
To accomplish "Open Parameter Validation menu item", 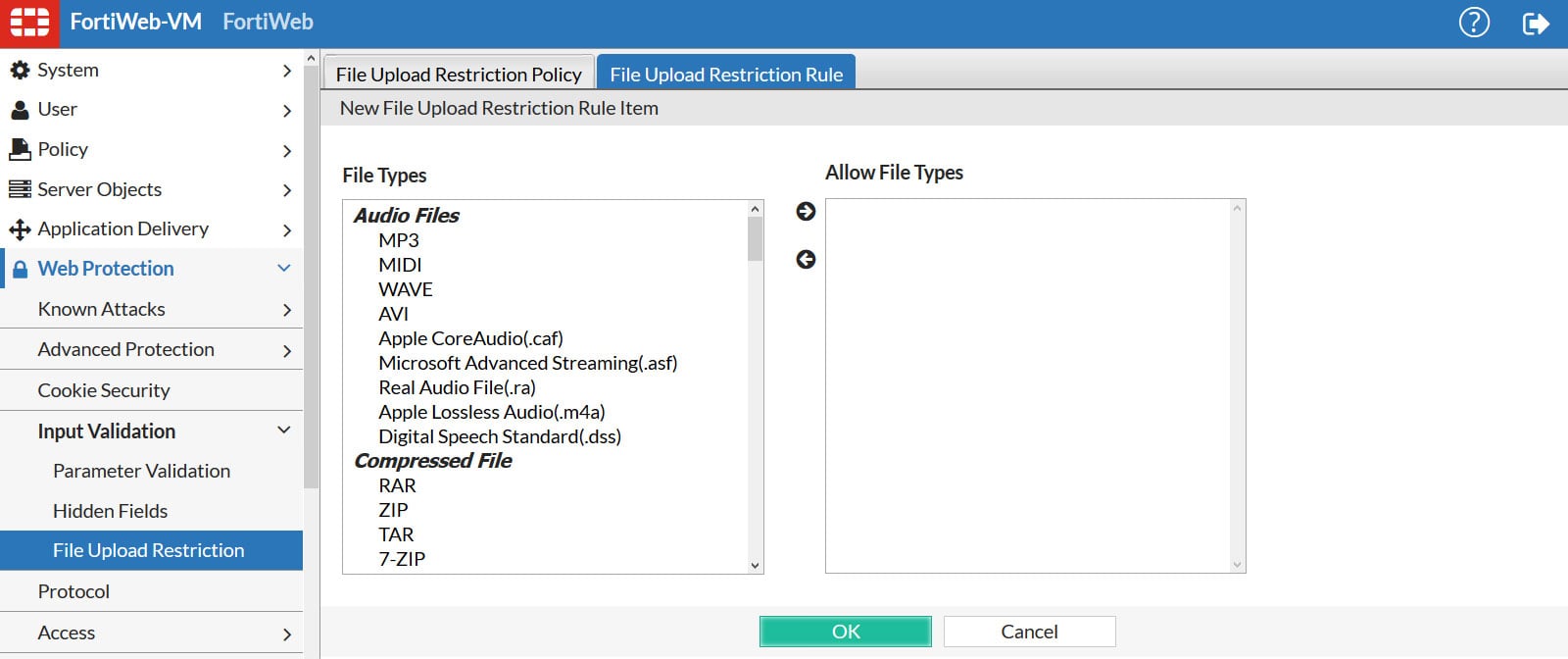I will 151,471.
